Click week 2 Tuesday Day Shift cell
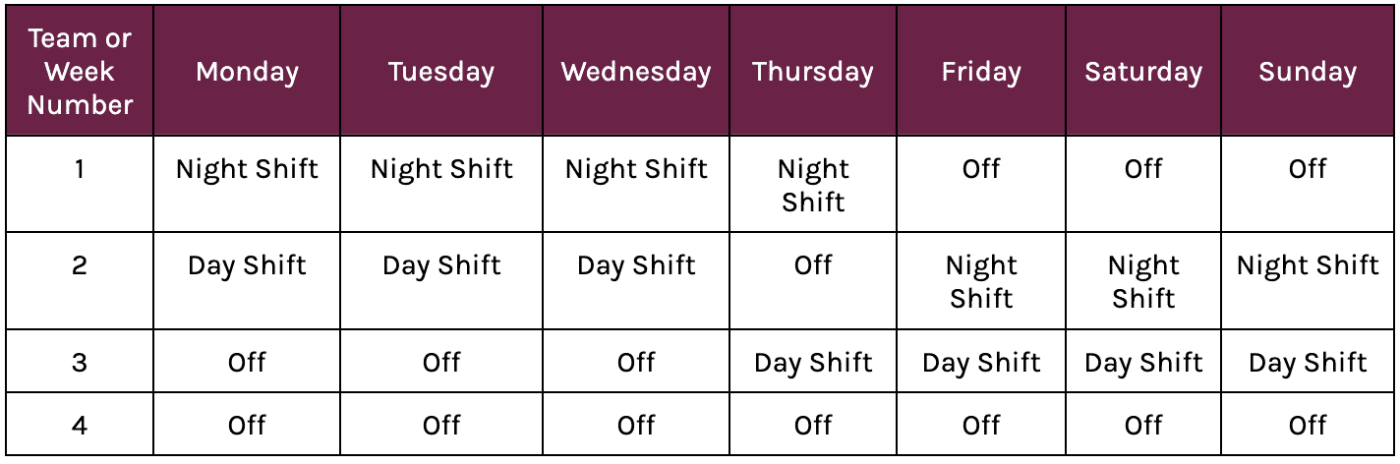 tap(441, 266)
